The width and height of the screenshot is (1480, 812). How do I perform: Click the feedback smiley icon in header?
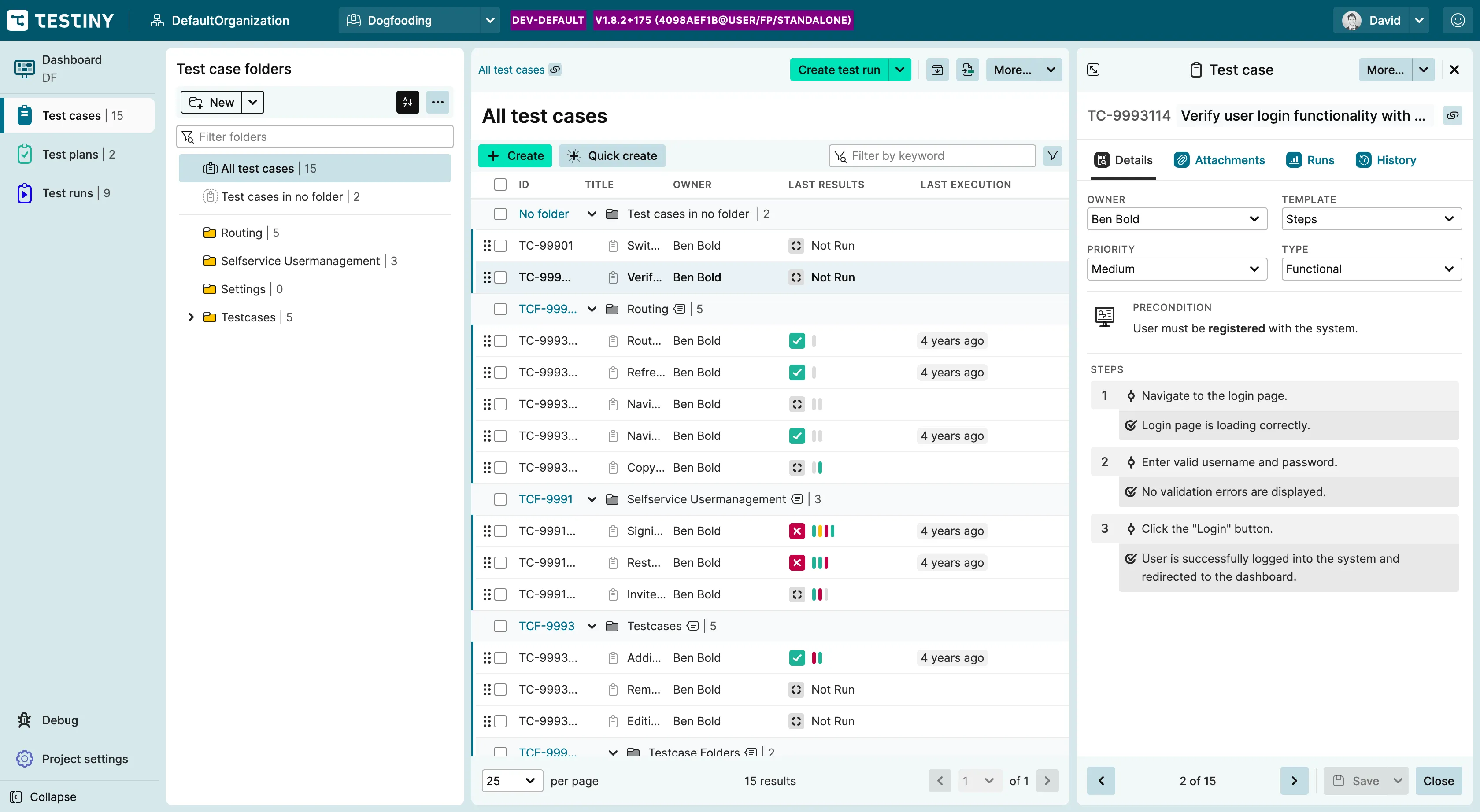(1458, 20)
